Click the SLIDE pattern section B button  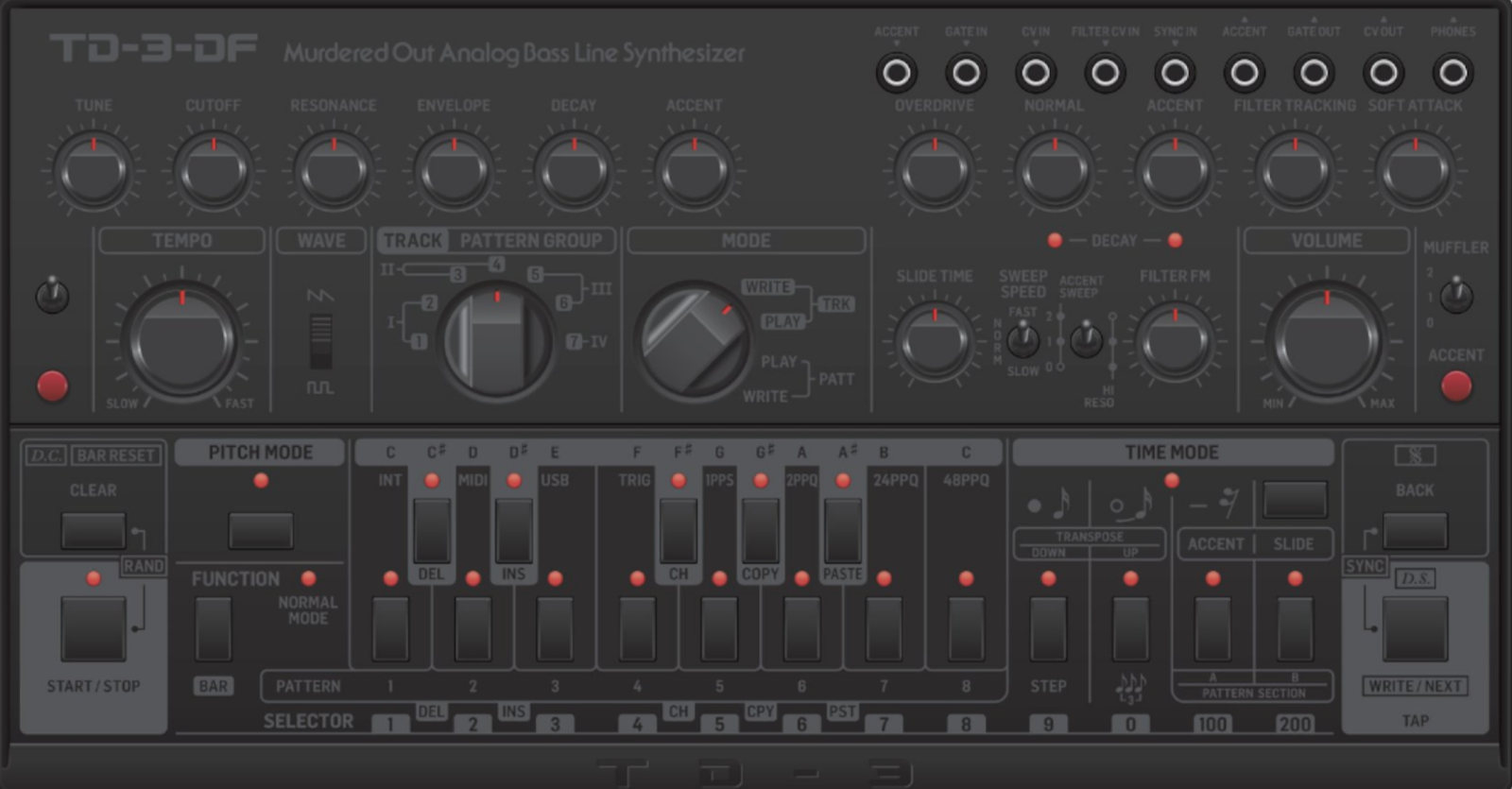[1295, 628]
